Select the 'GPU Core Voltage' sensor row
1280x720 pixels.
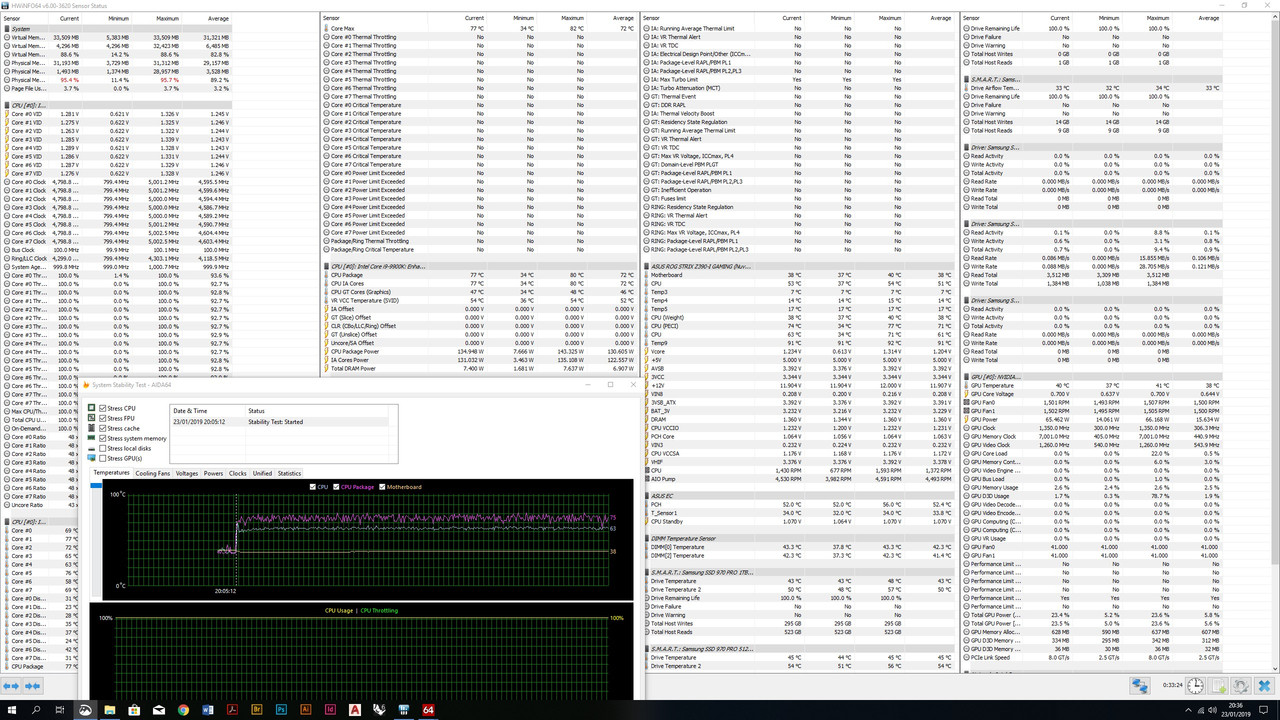point(1092,394)
